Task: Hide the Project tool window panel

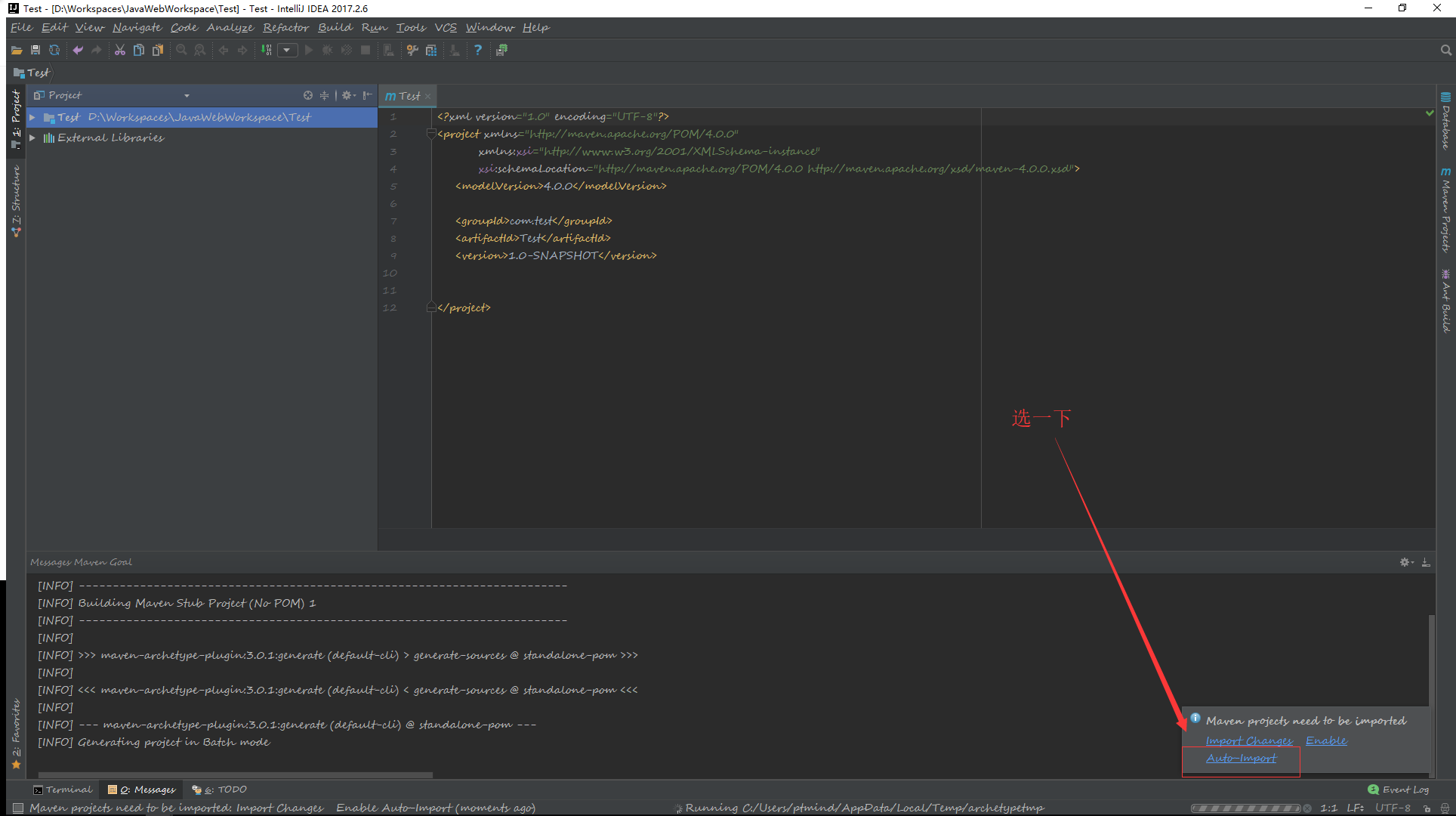Action: (x=367, y=95)
